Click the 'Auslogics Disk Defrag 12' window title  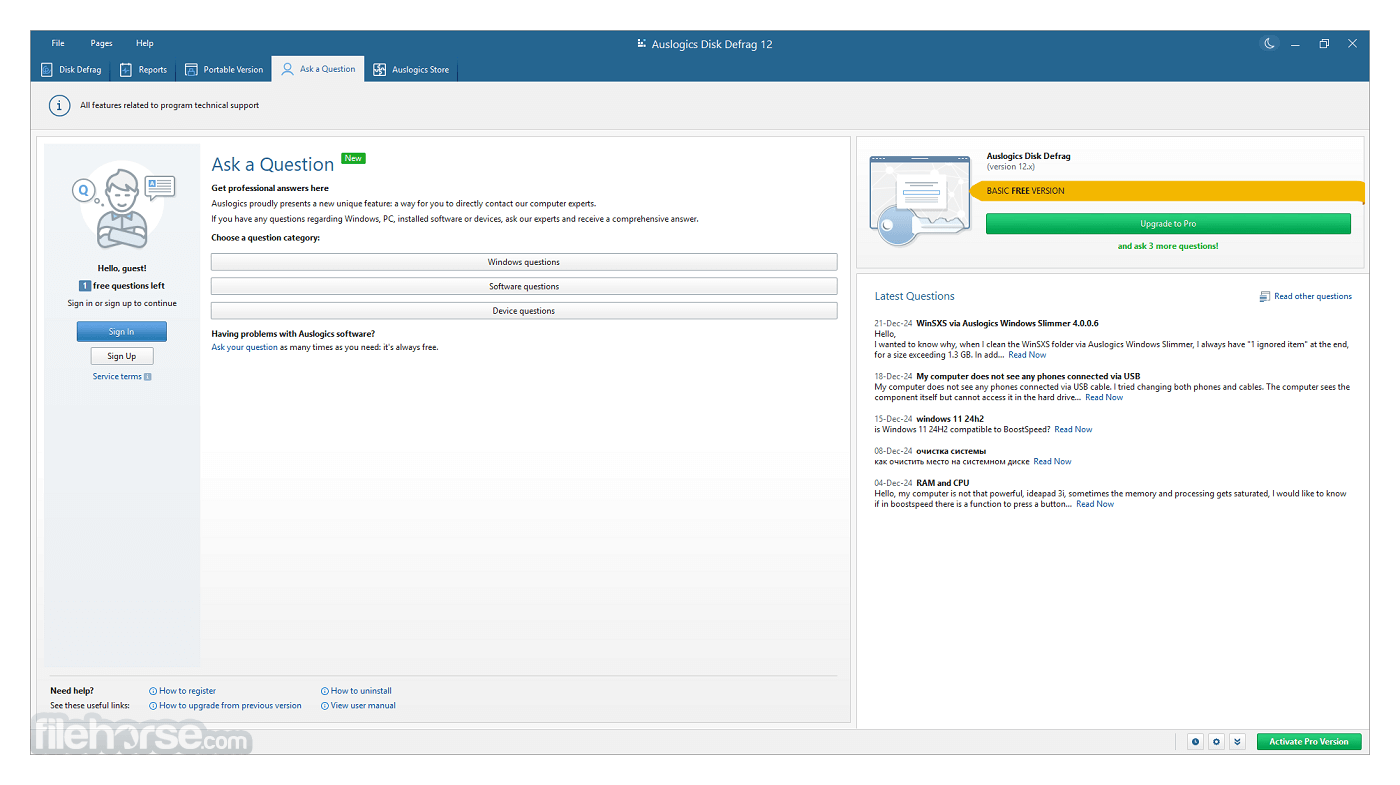(712, 44)
